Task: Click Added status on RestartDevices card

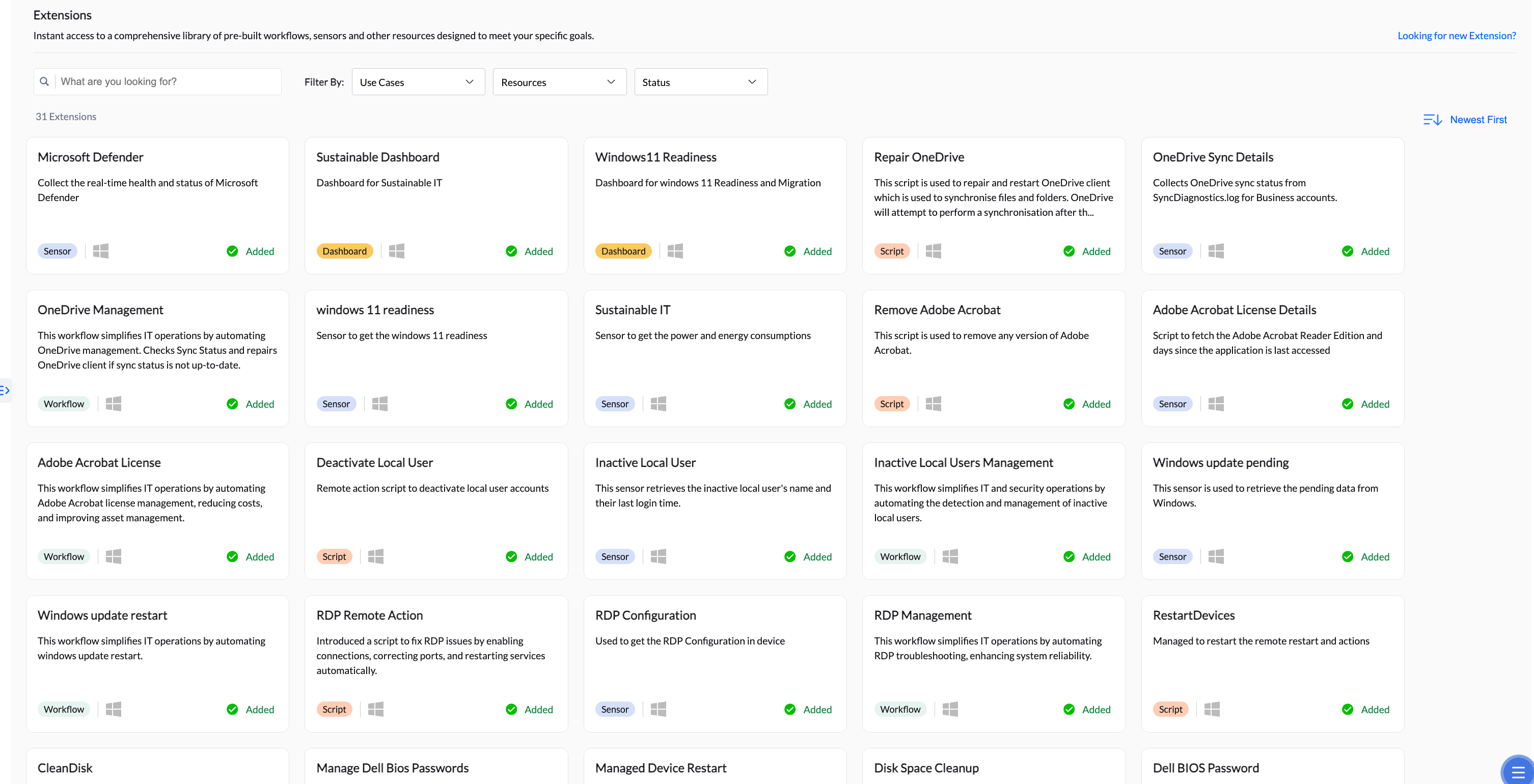Action: click(1375, 709)
